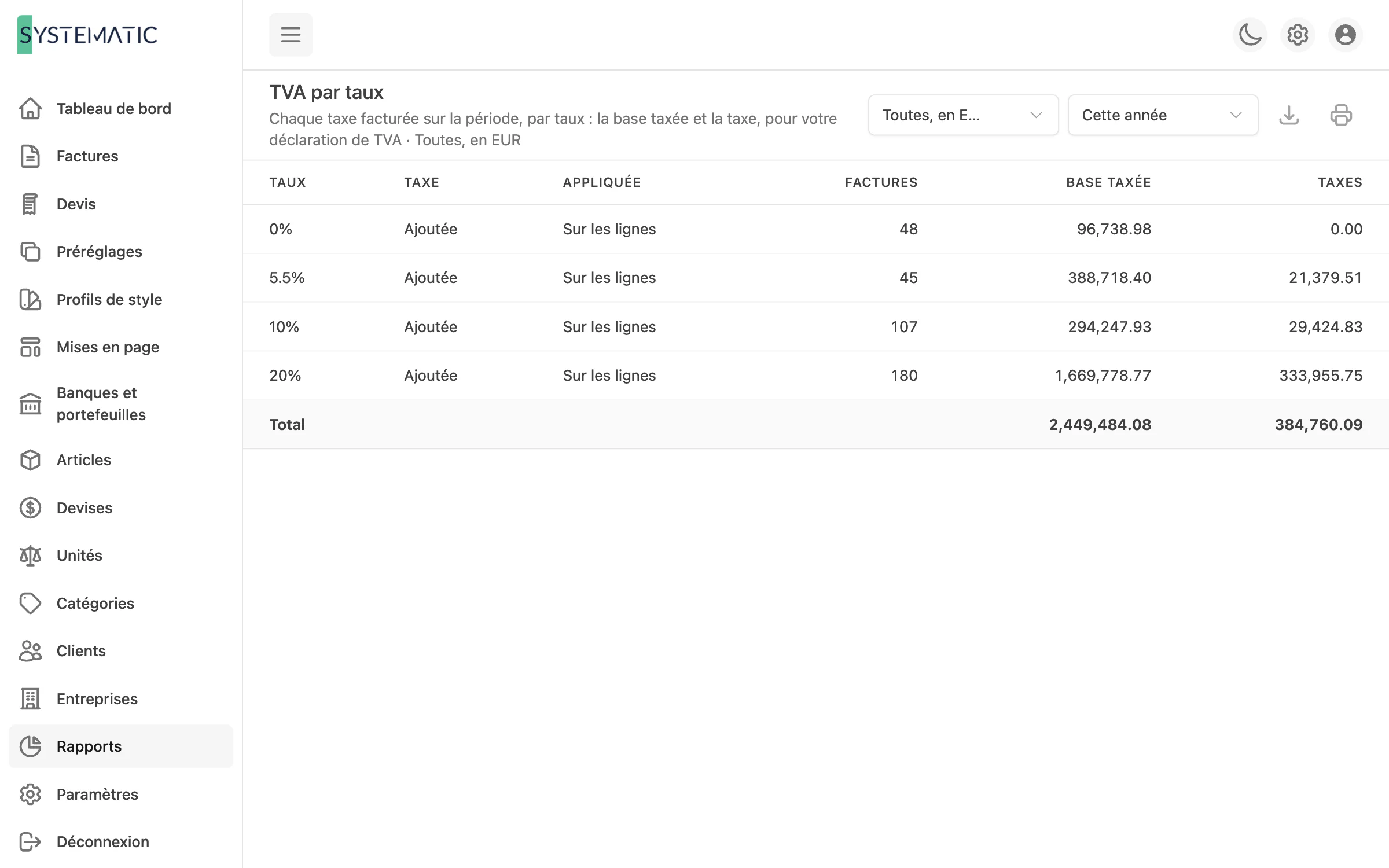The image size is (1389, 868).
Task: Click base taxée value 1,669,778.77
Action: point(1103,376)
